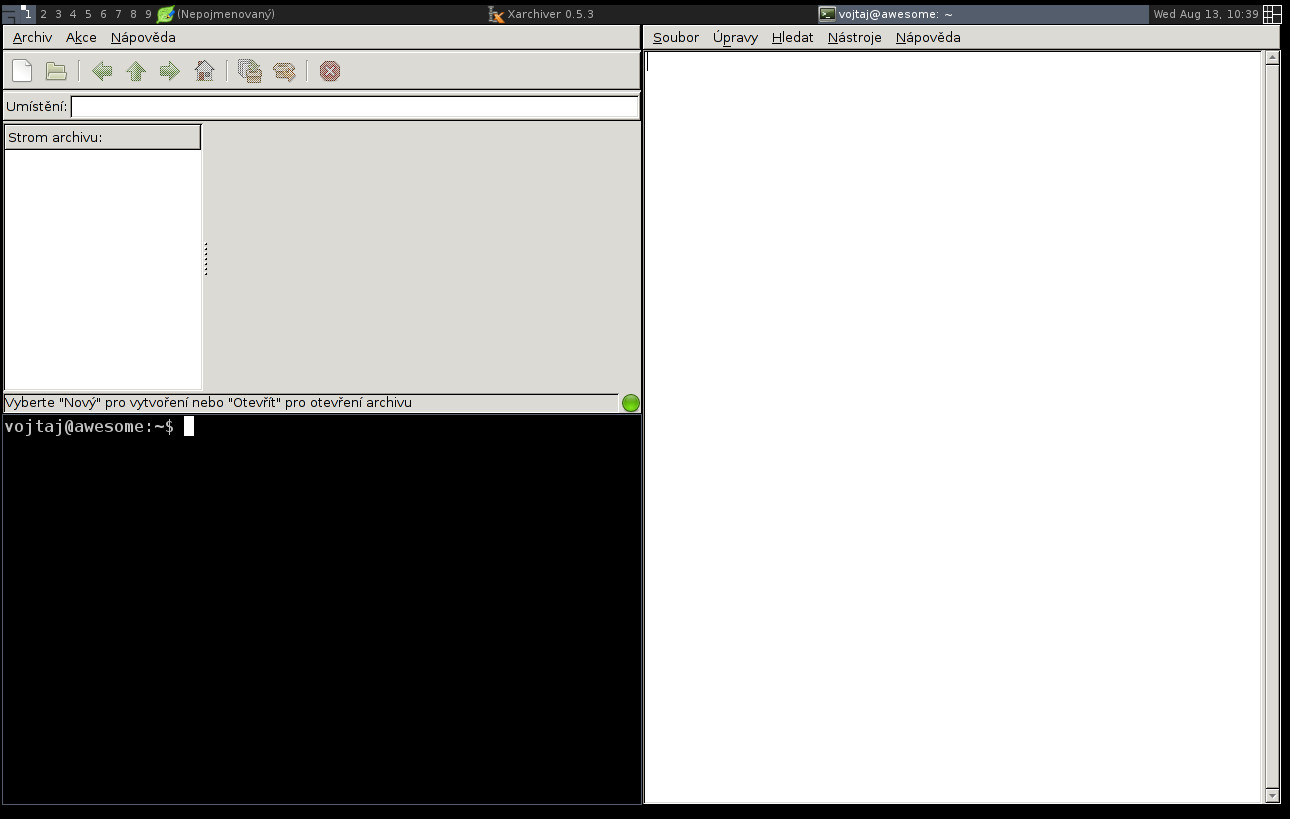The width and height of the screenshot is (1290, 819).
Task: Switch to workspace tag 8
Action: 133,14
